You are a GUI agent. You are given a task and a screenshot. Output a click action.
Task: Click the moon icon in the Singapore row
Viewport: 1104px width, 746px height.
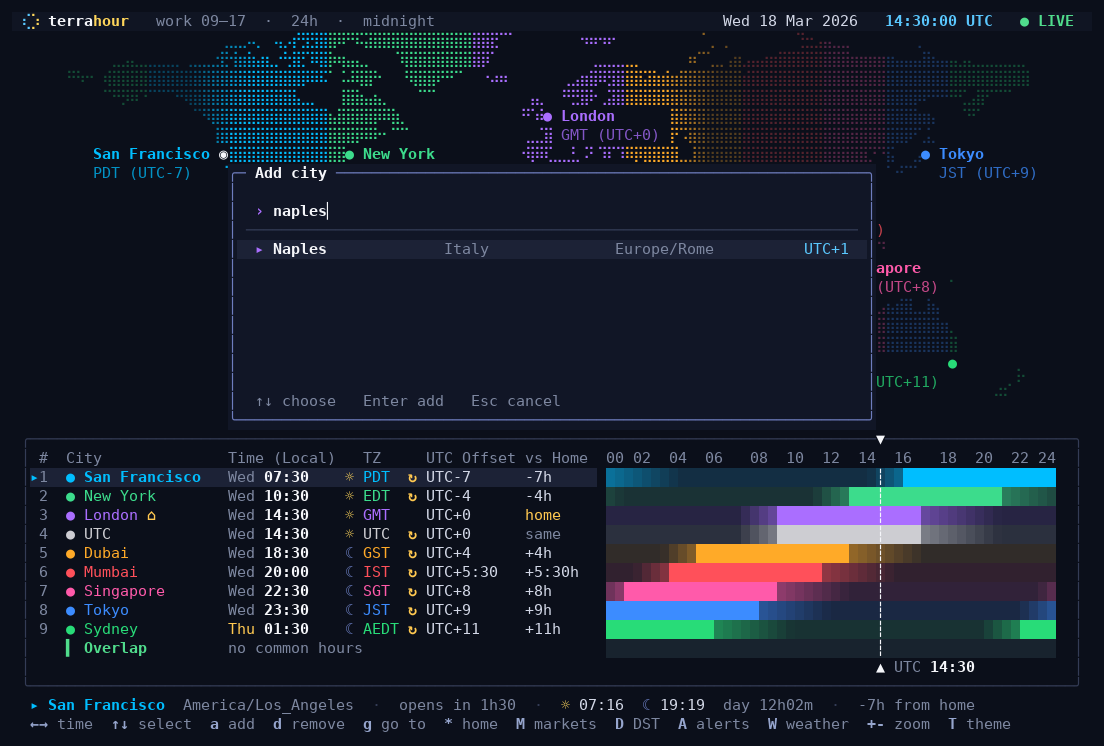pos(349,591)
